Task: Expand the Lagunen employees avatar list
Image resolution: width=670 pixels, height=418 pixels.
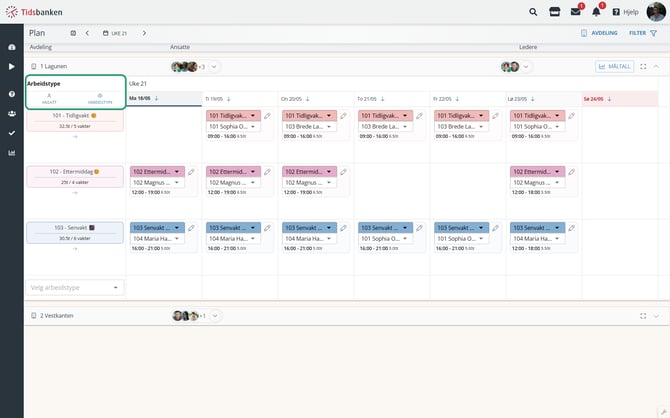Action: [215, 67]
